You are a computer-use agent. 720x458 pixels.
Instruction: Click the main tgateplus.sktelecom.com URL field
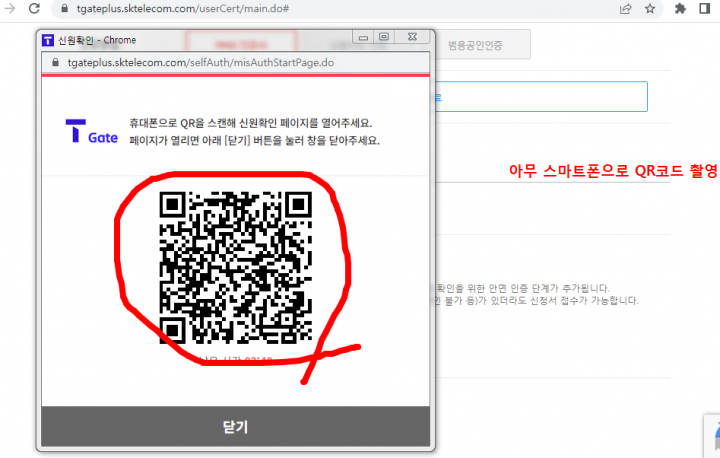[x=183, y=9]
